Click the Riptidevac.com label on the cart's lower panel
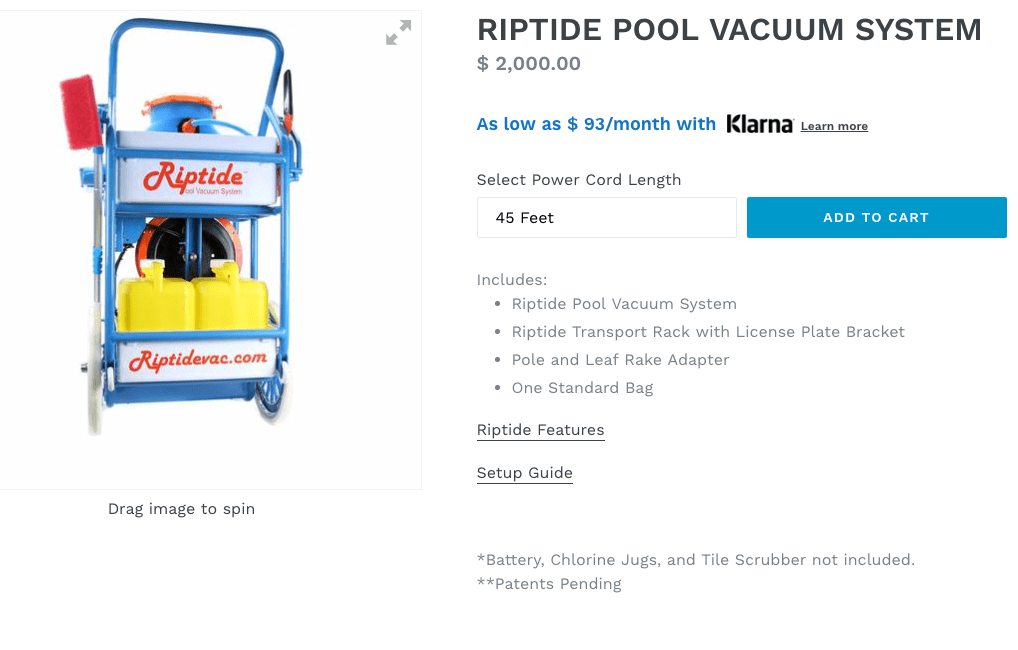Screen dimensions: 1018x650 pyautogui.click(x=197, y=359)
